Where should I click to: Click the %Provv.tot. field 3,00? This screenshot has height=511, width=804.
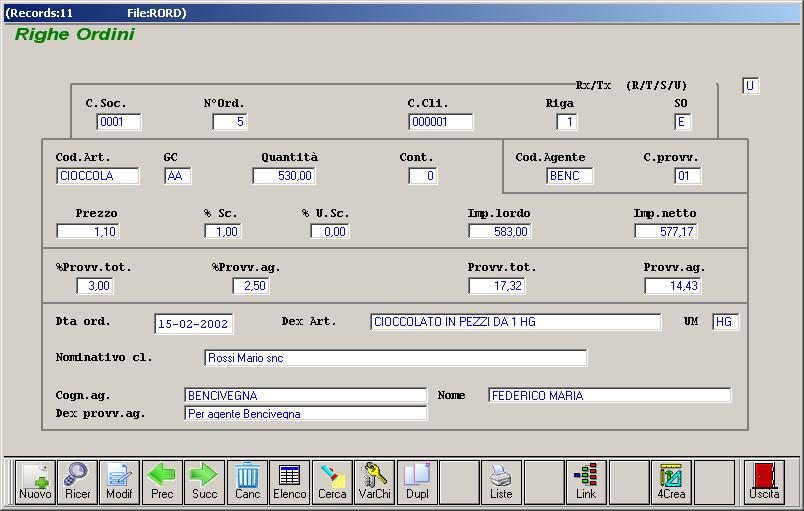[x=94, y=286]
